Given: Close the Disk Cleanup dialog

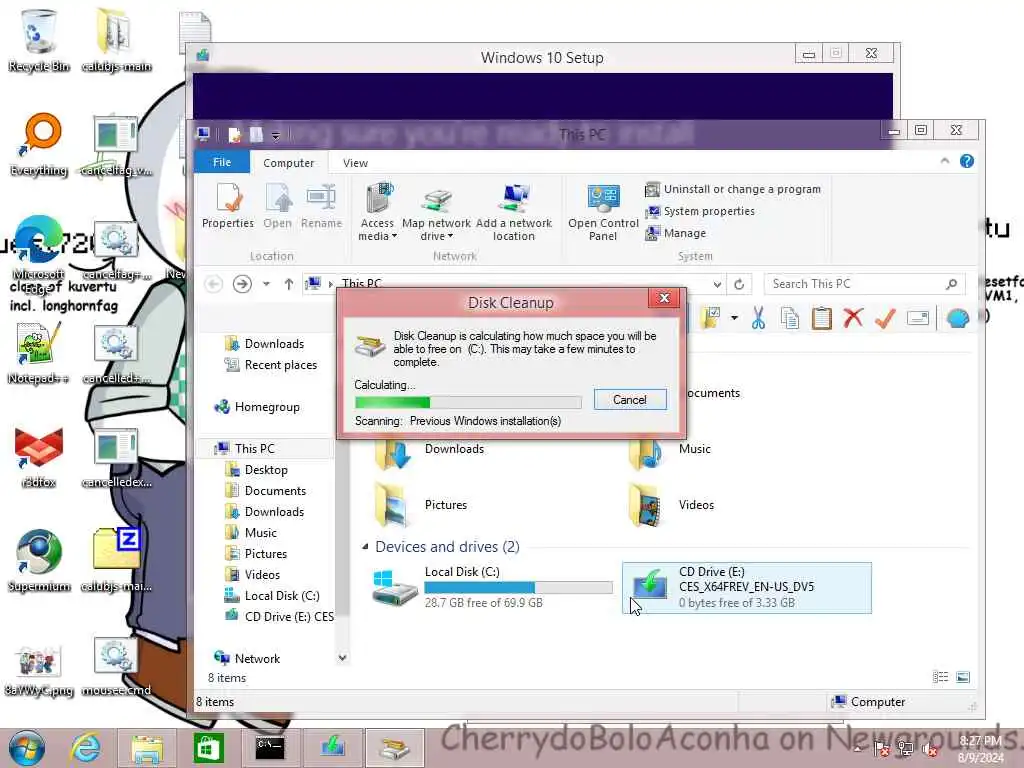Looking at the screenshot, I should point(664,298).
